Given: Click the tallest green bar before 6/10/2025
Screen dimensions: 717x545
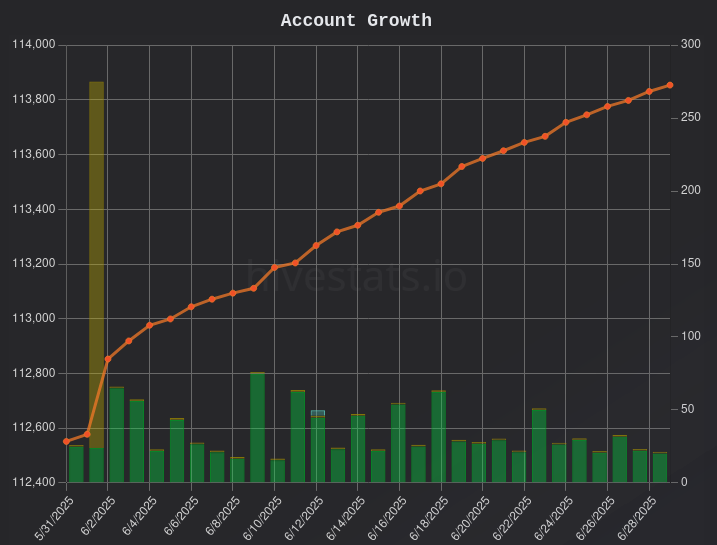Looking at the screenshot, I should 257,427.
